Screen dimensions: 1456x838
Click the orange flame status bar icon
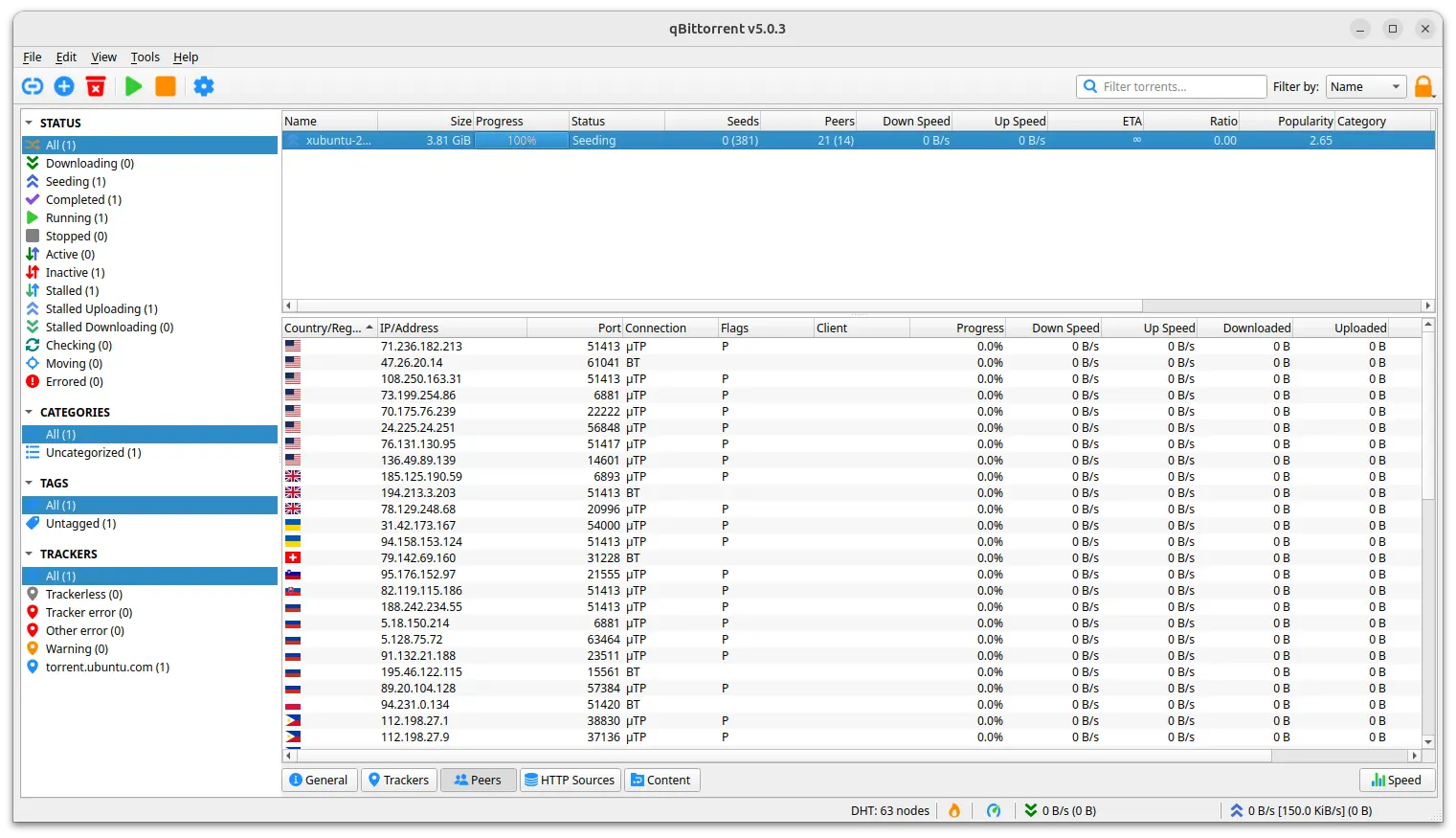954,810
